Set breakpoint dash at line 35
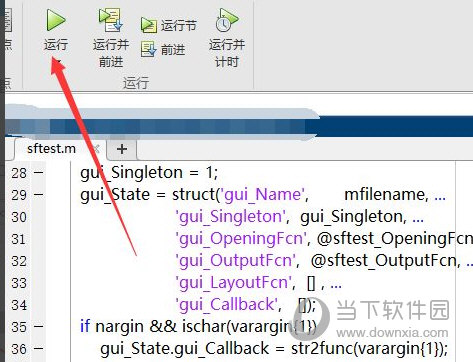The image size is (473, 362). pyautogui.click(x=39, y=327)
